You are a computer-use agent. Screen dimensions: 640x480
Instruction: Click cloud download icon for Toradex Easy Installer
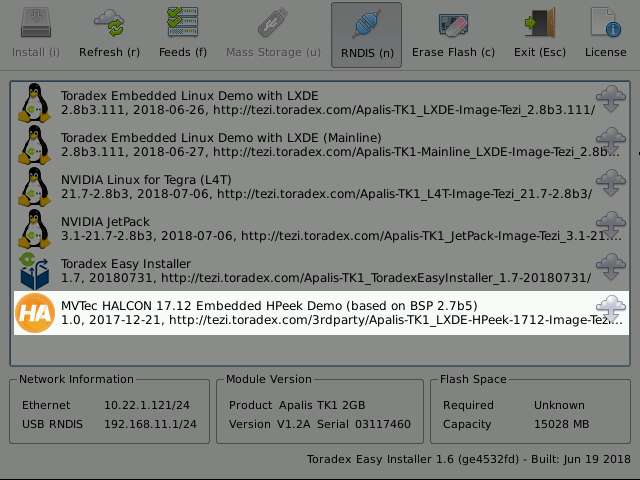[611, 267]
